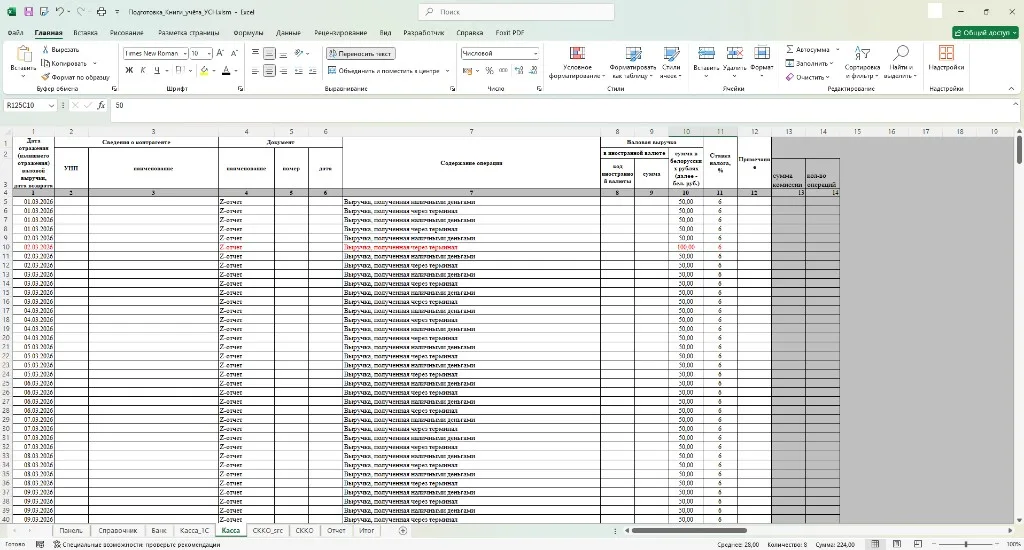Image resolution: width=1024 pixels, height=550 pixels.
Task: Click Insert cells (Вставить) icon
Action: click(706, 54)
